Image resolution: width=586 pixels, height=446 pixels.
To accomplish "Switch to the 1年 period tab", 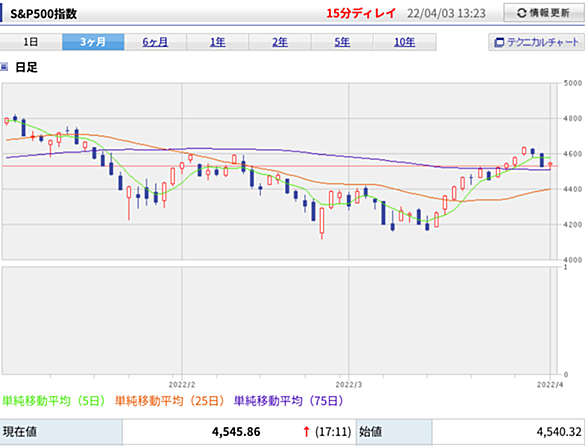I will coord(218,42).
